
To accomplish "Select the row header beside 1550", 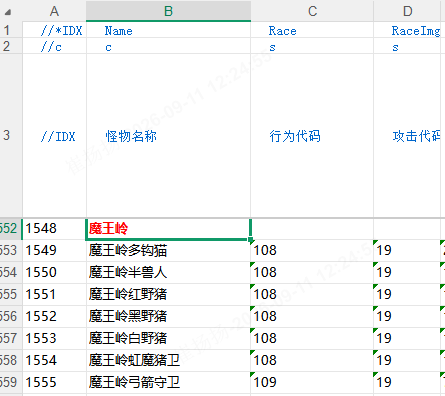I will 10,272.
